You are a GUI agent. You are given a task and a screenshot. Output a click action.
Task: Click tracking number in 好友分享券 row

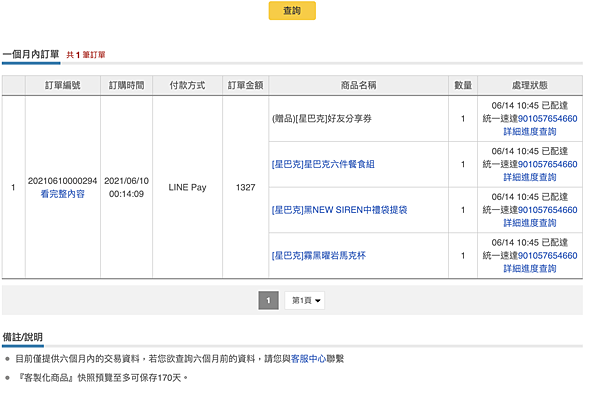click(x=548, y=119)
